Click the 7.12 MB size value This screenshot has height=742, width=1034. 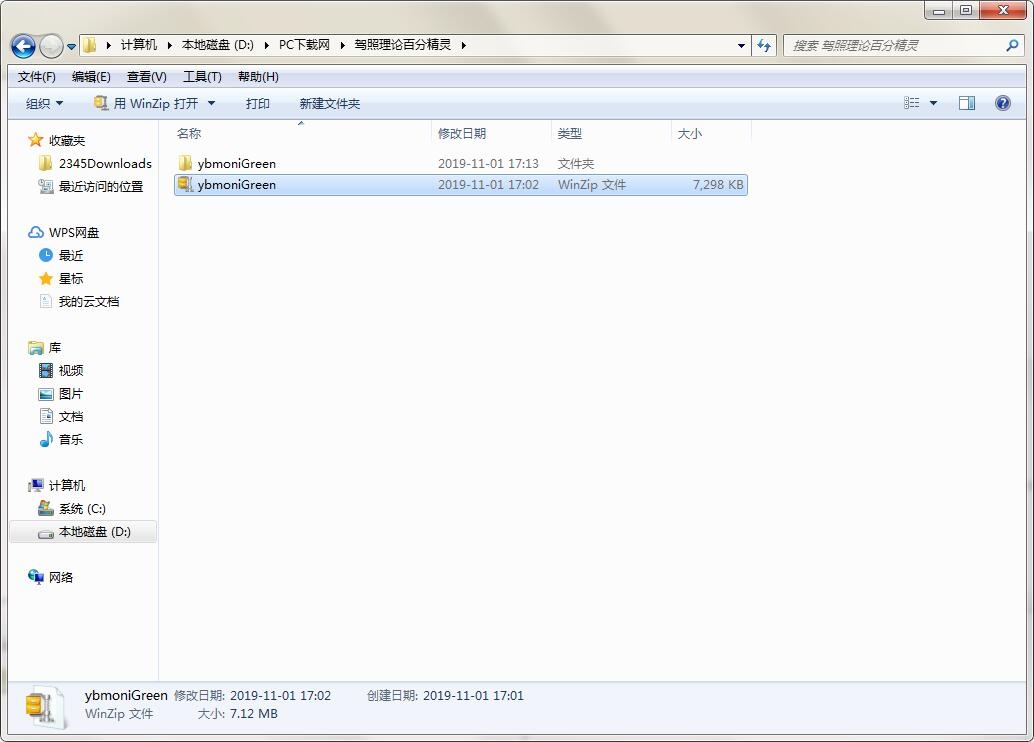tap(253, 714)
